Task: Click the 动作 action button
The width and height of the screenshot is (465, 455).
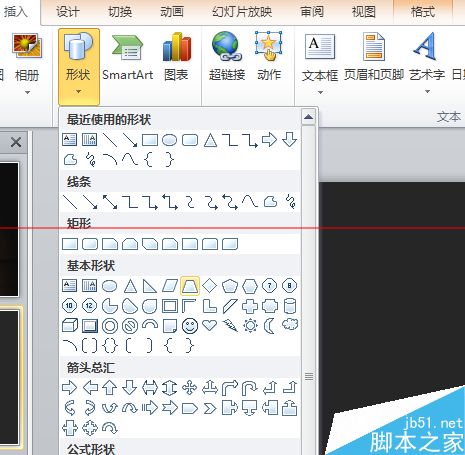Action: 269,57
